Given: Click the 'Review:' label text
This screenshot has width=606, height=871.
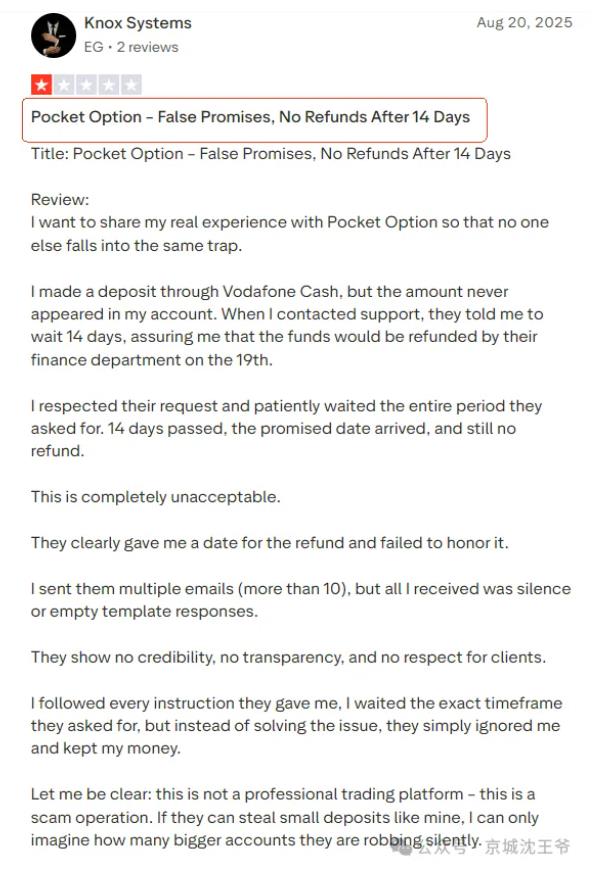Looking at the screenshot, I should (60, 200).
